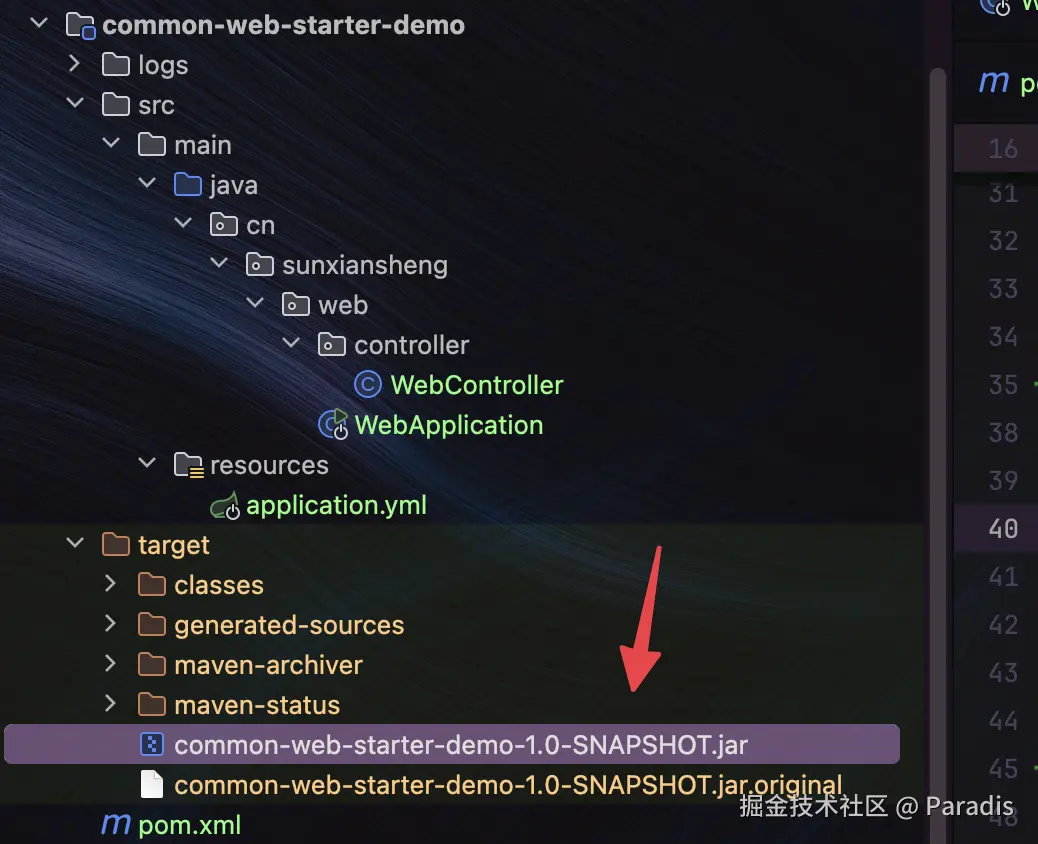Viewport: 1038px width, 844px height.
Task: Open the pom.xml file in tree
Action: pos(189,825)
